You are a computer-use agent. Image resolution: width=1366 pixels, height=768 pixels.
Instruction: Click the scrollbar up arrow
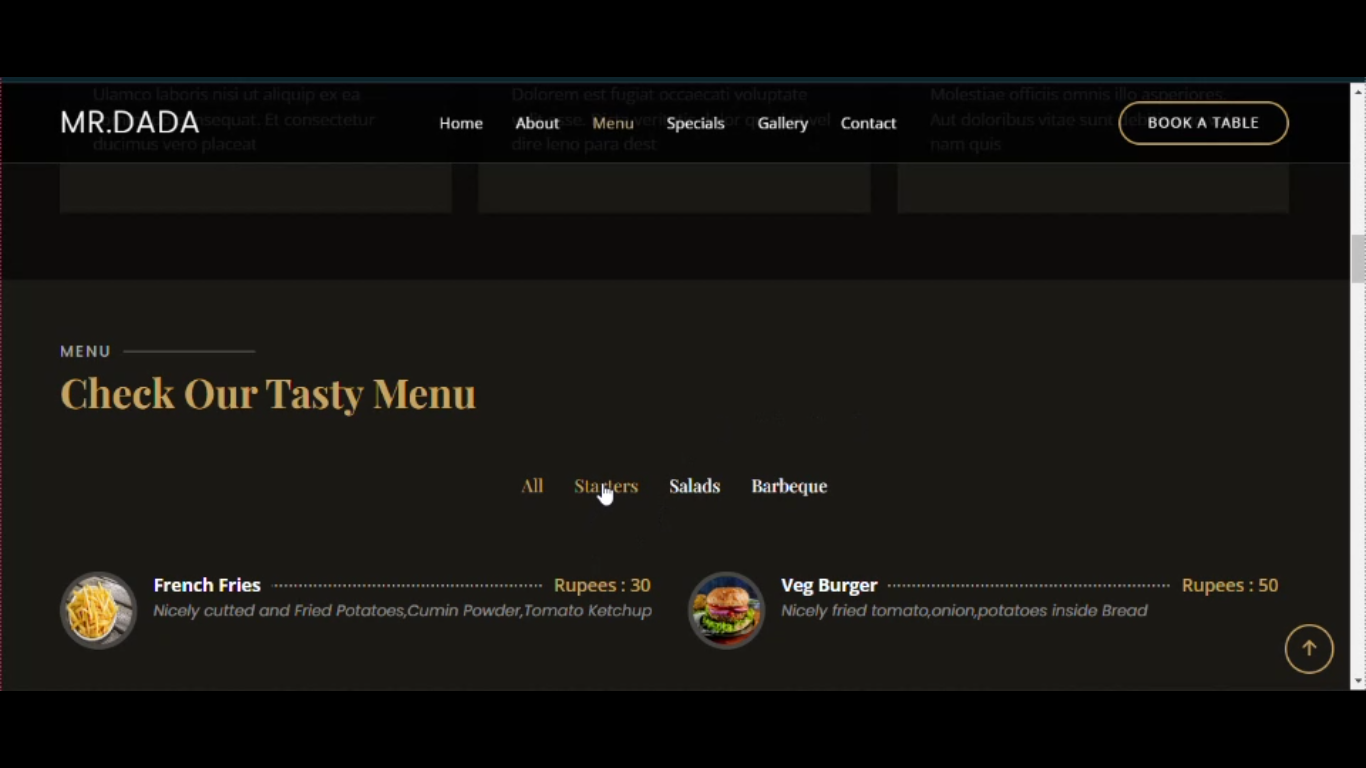(1358, 92)
